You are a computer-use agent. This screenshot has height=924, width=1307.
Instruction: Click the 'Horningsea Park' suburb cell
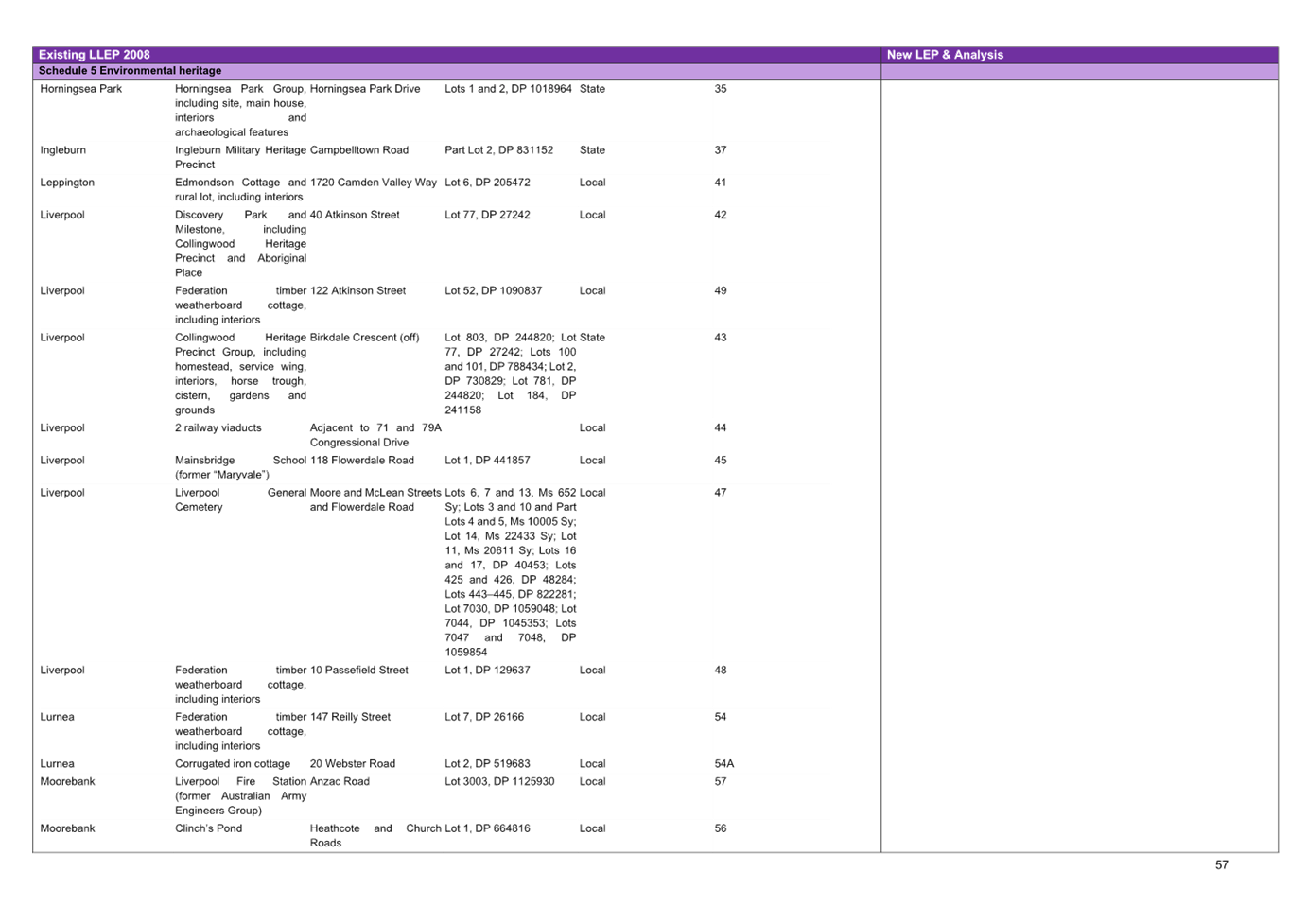point(81,89)
